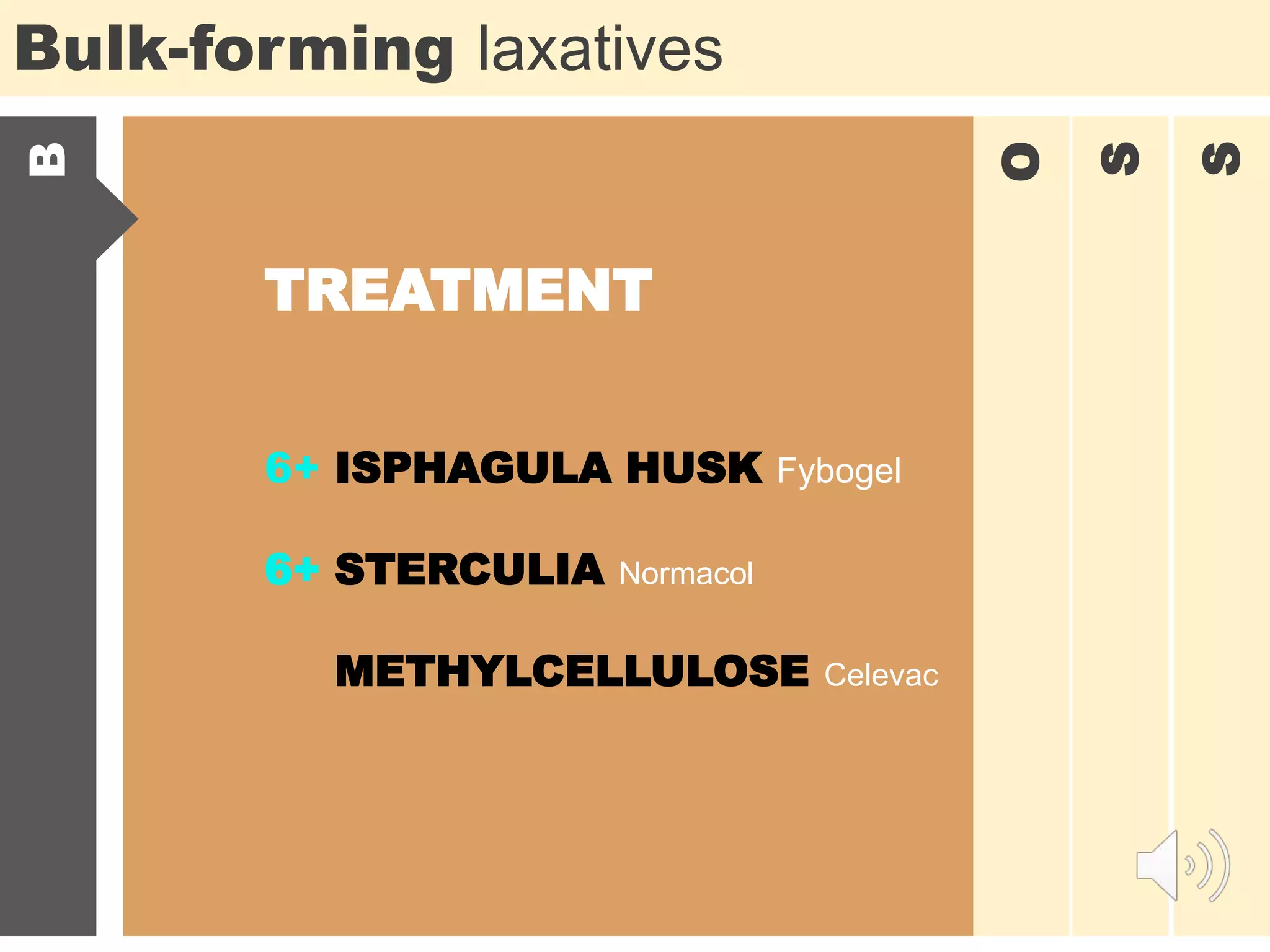Click the word laxatives in the title
Image resolution: width=1270 pixels, height=952 pixels.
600,50
